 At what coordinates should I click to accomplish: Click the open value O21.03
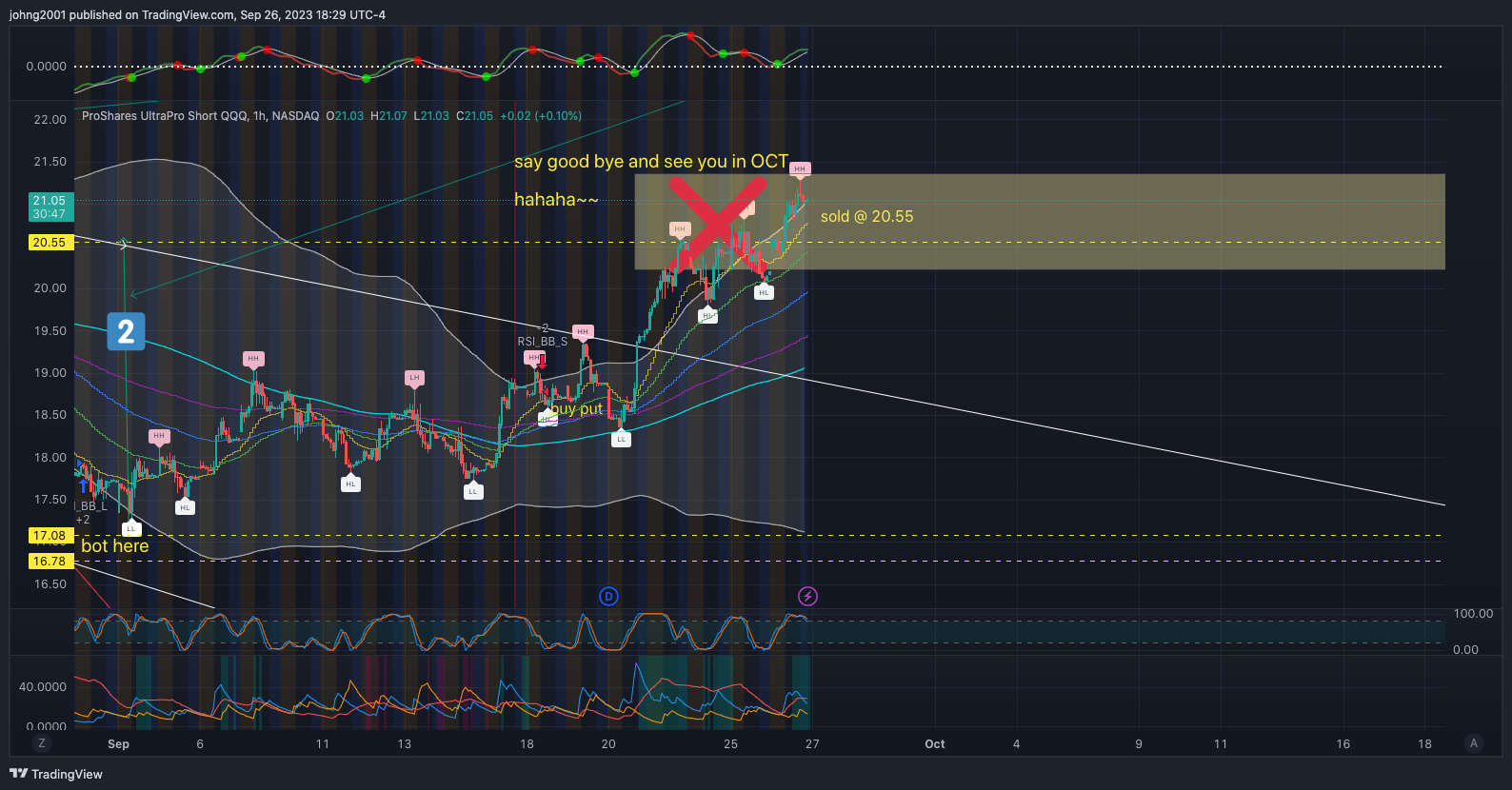tap(345, 116)
